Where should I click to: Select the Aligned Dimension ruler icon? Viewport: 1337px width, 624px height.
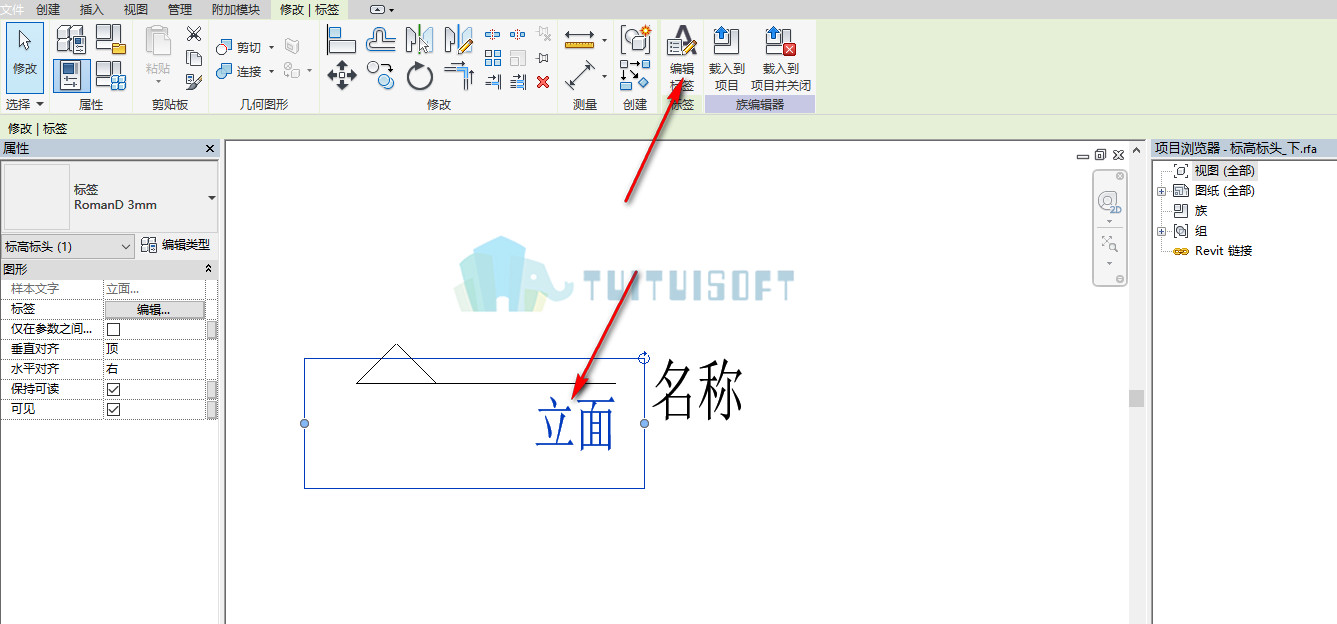579,40
